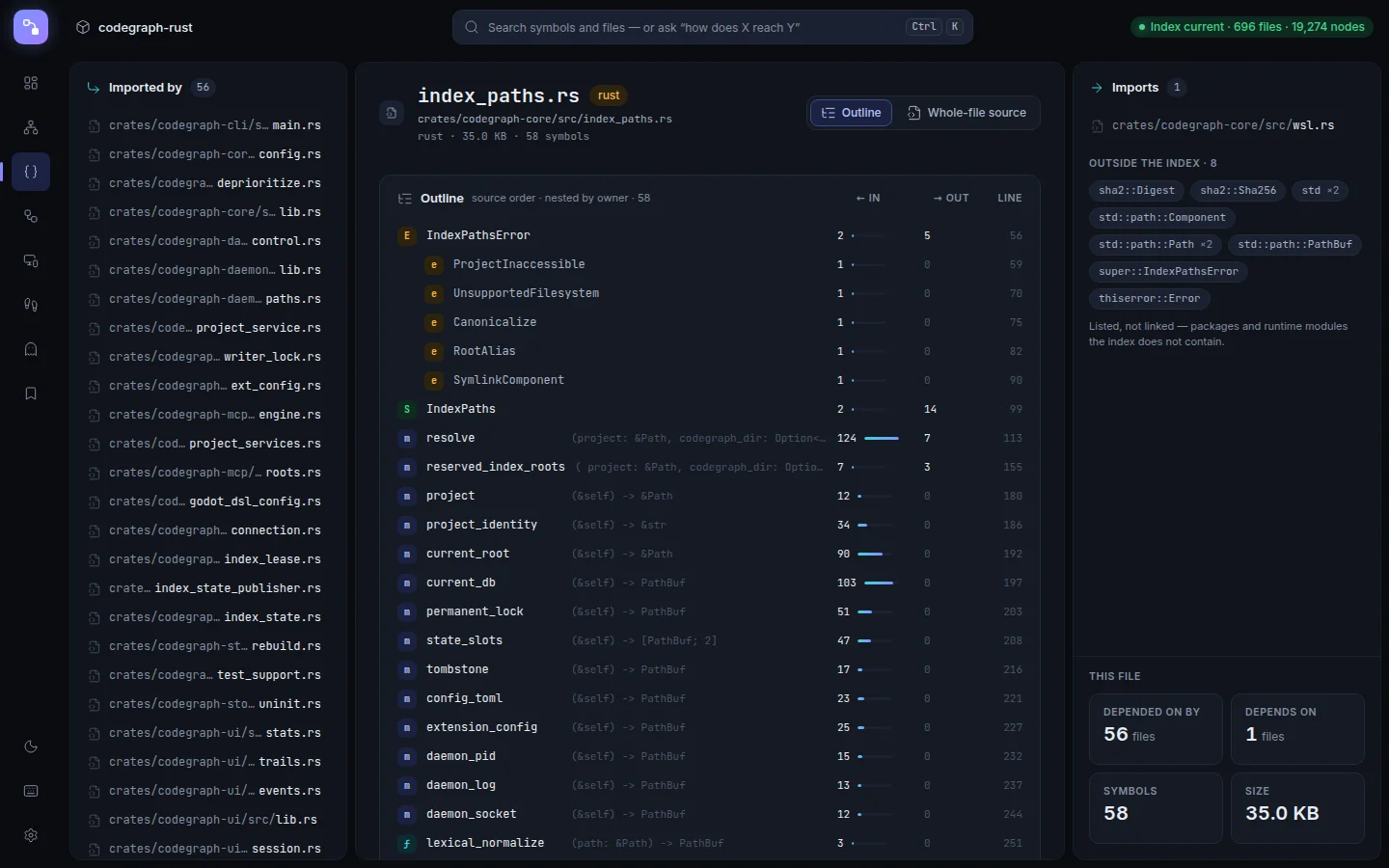Click the codegraph app logo
Viewport: 1389px width, 868px height.
point(31,27)
